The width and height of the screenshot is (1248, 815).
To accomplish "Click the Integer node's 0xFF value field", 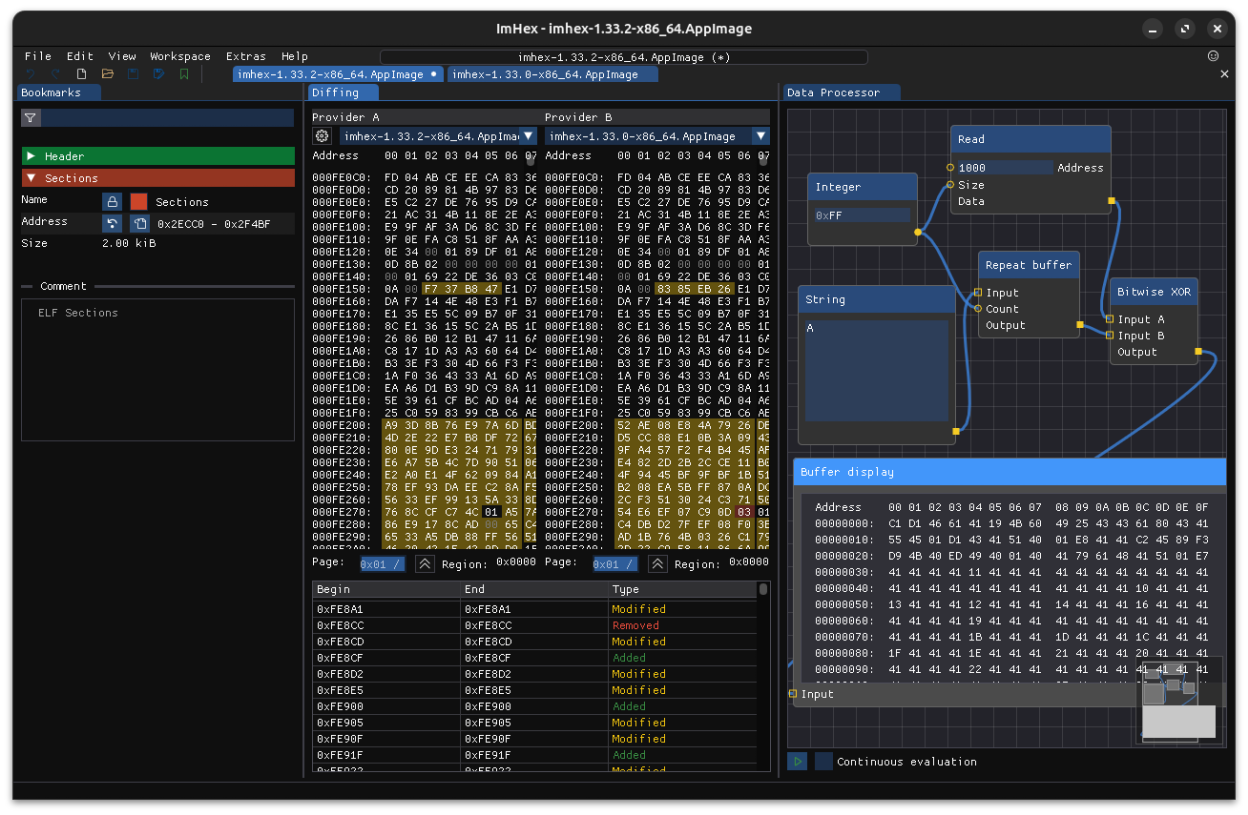I will tap(861, 215).
